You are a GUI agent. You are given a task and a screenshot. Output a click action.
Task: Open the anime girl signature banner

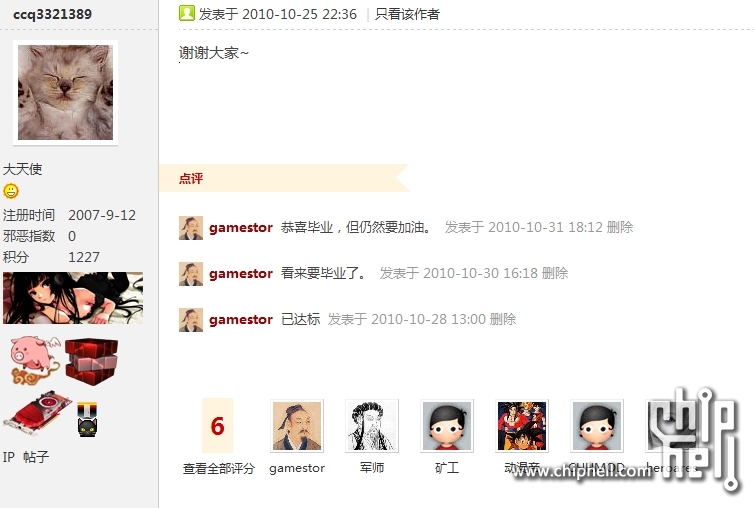(x=73, y=298)
